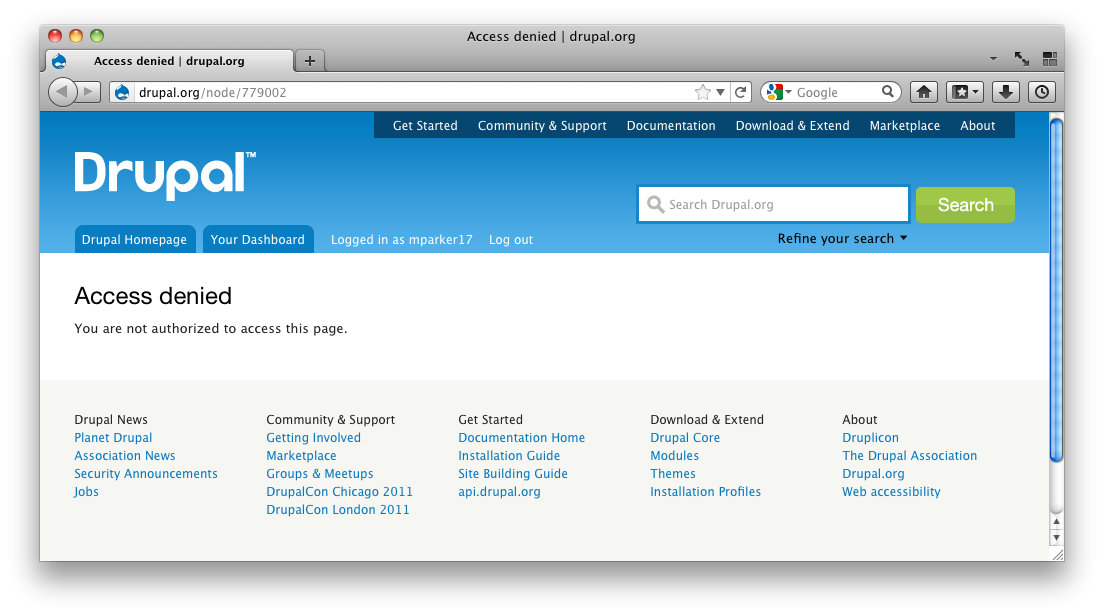Open the Refine your search dropdown

pos(841,238)
